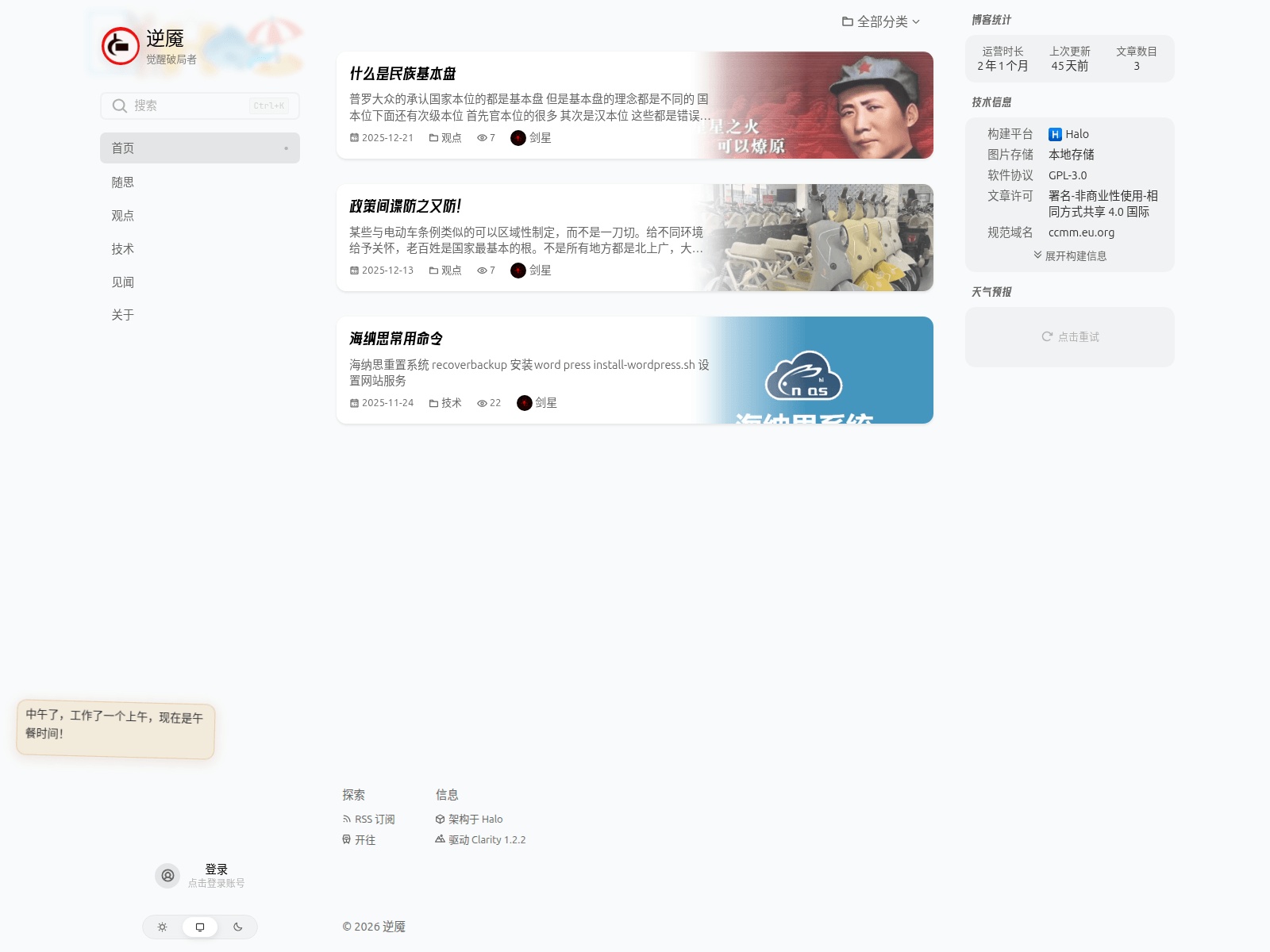
Task: Click the calendar icon for 2025-12-21
Action: click(x=354, y=138)
